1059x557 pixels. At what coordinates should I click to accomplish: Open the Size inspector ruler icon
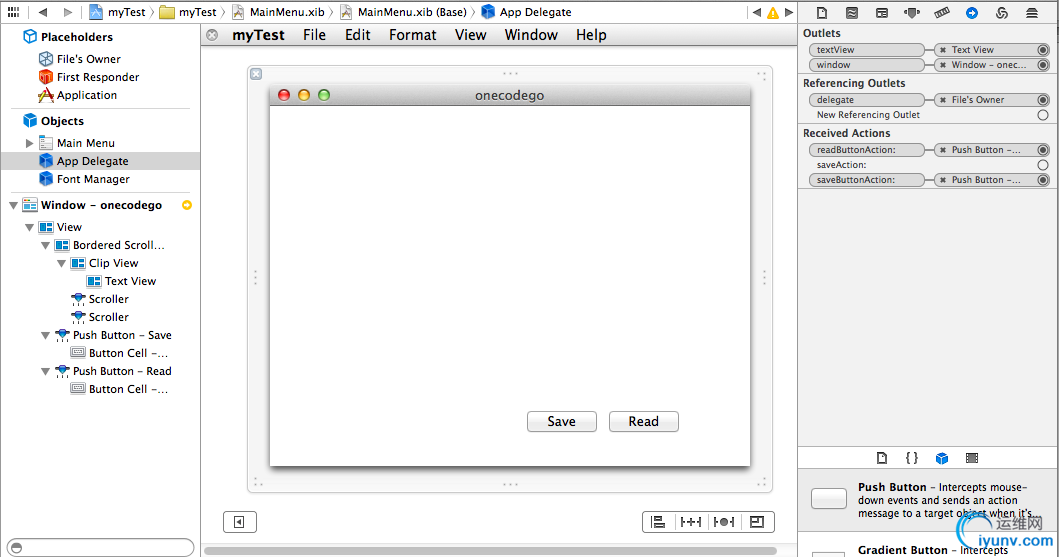[x=942, y=13]
